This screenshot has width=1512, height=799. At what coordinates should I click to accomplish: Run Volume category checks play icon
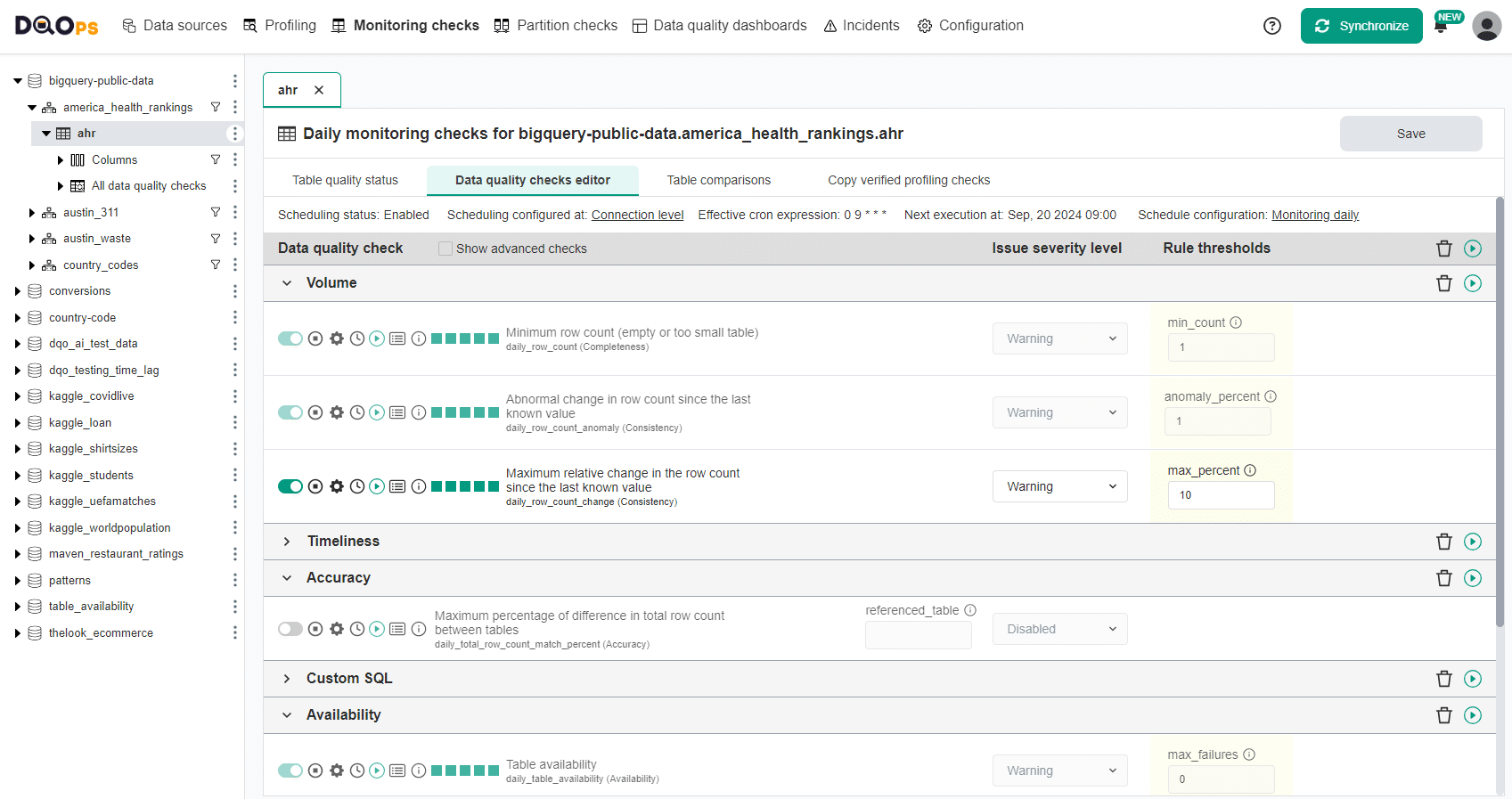click(1473, 283)
